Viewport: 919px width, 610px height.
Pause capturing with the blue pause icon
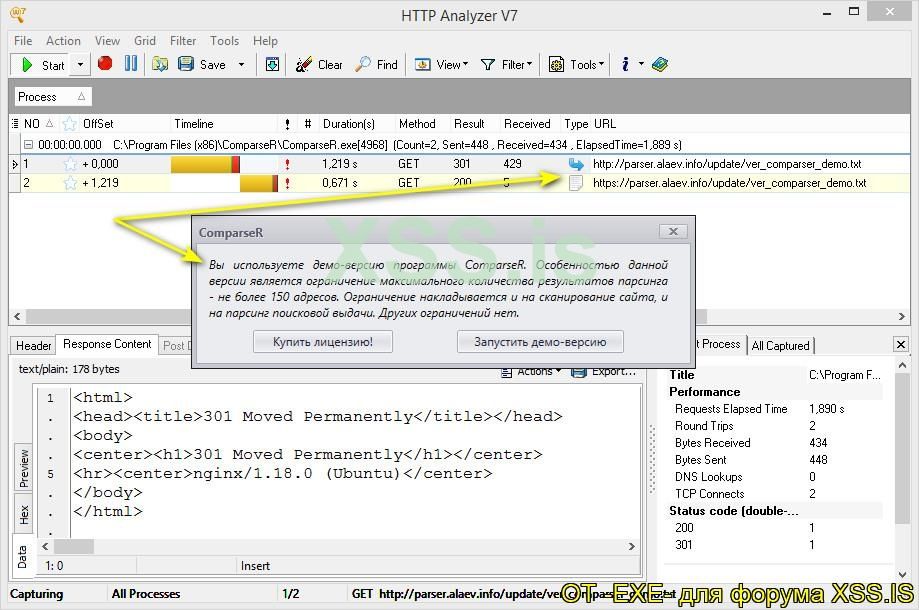(131, 63)
